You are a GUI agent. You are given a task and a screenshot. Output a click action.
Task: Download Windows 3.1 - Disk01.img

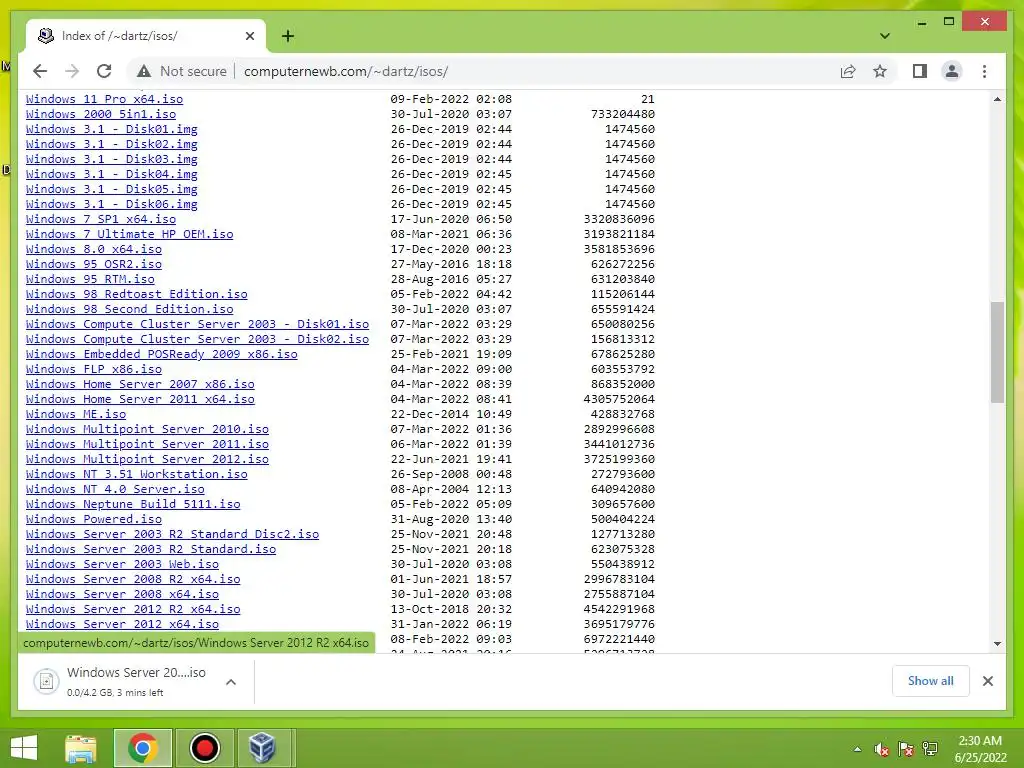(x=112, y=129)
